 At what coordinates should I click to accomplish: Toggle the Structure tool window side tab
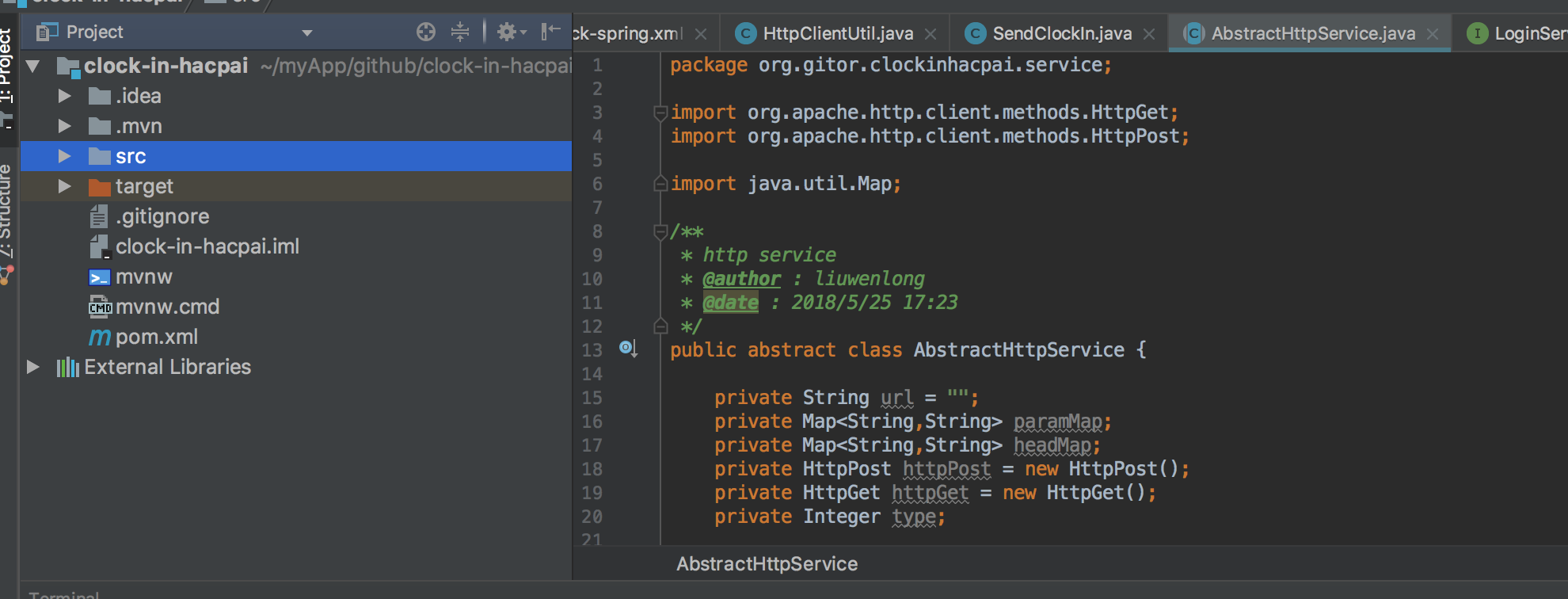tap(6, 210)
